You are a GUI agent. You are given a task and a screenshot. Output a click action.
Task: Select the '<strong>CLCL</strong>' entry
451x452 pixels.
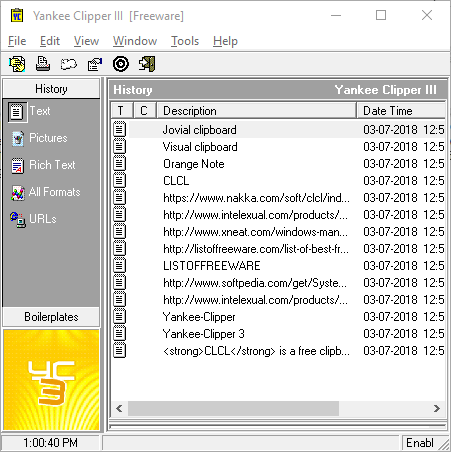[x=256, y=351]
